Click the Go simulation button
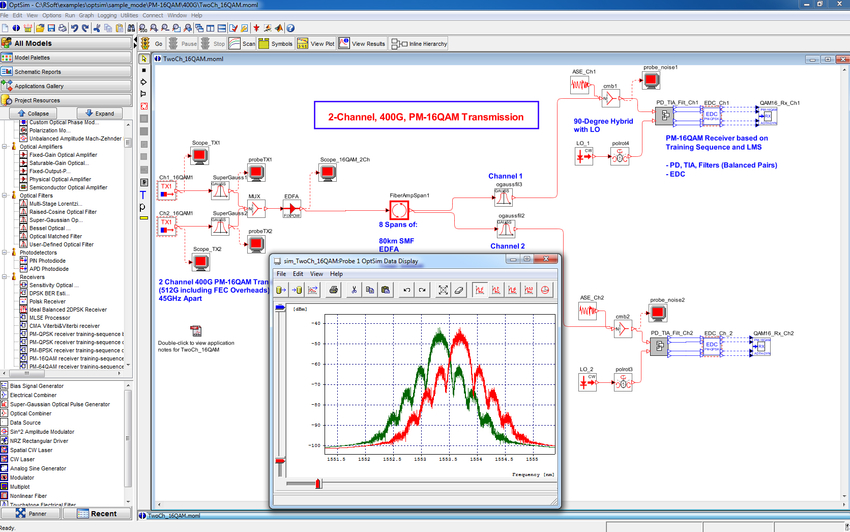The image size is (850, 532). click(153, 44)
